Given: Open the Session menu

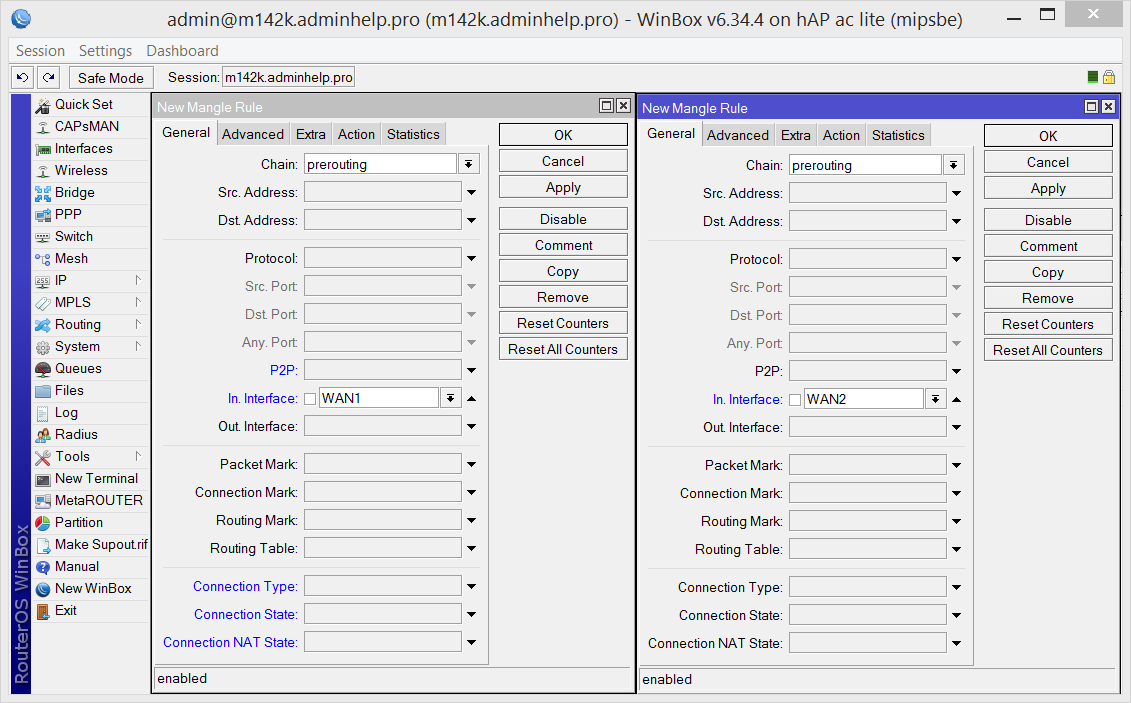Looking at the screenshot, I should [40, 50].
